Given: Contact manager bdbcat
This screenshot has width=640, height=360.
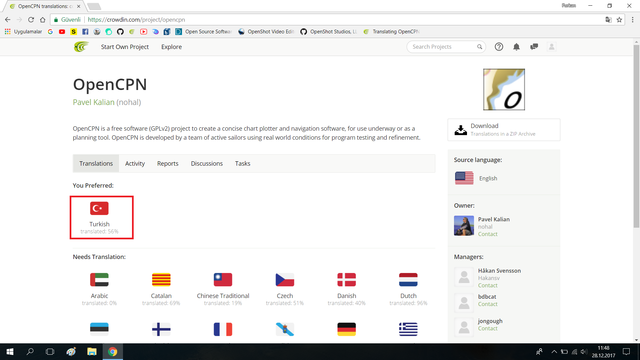Looking at the screenshot, I should [488, 304].
